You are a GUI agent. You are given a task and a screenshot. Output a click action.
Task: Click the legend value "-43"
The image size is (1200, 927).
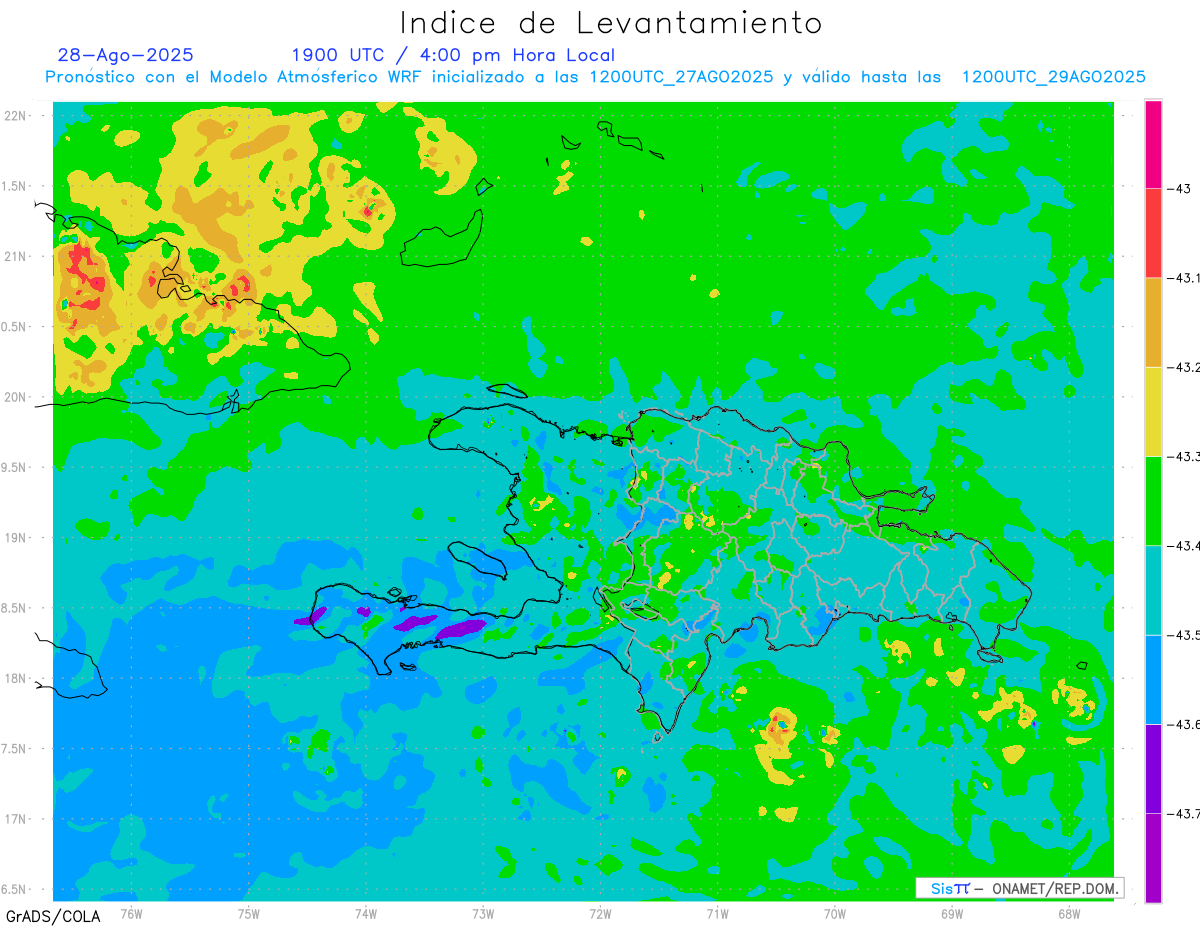tap(1178, 188)
